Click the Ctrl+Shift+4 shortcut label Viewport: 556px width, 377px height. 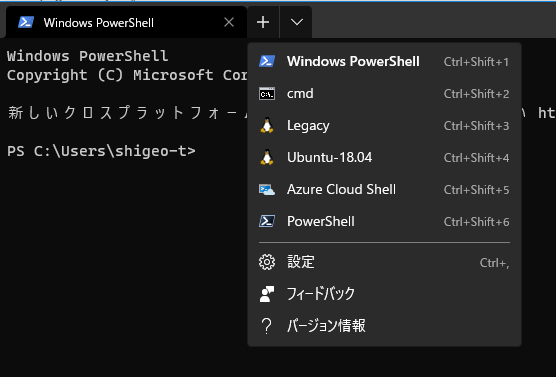pyautogui.click(x=476, y=158)
